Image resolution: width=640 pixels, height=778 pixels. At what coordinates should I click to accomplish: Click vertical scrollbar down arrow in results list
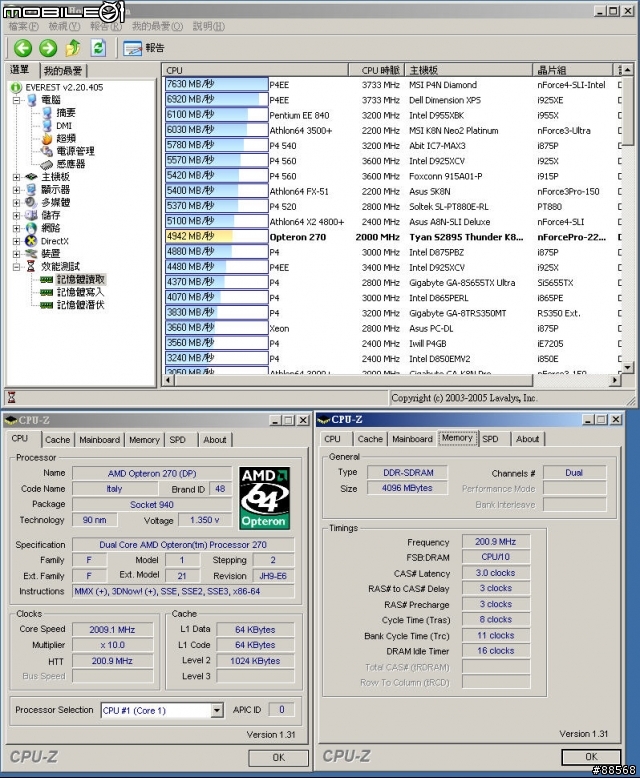pos(628,368)
